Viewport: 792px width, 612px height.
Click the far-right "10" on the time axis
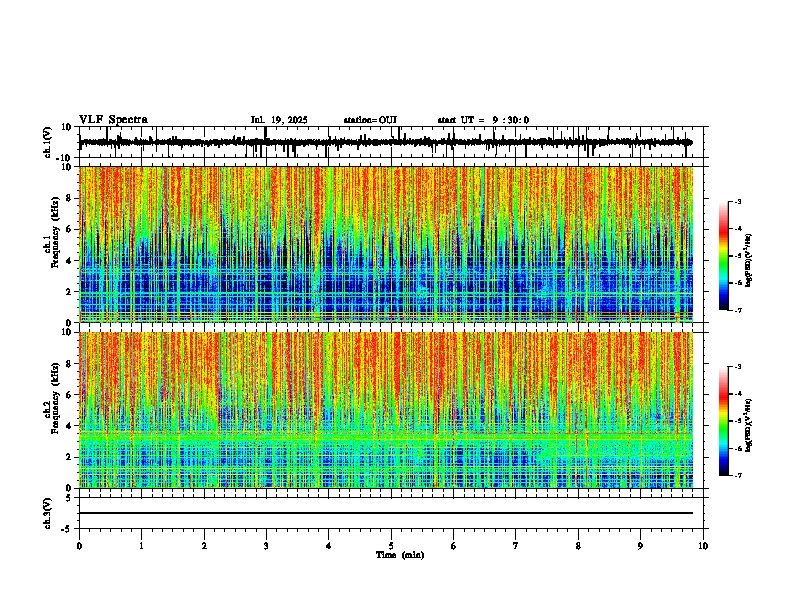tap(703, 546)
